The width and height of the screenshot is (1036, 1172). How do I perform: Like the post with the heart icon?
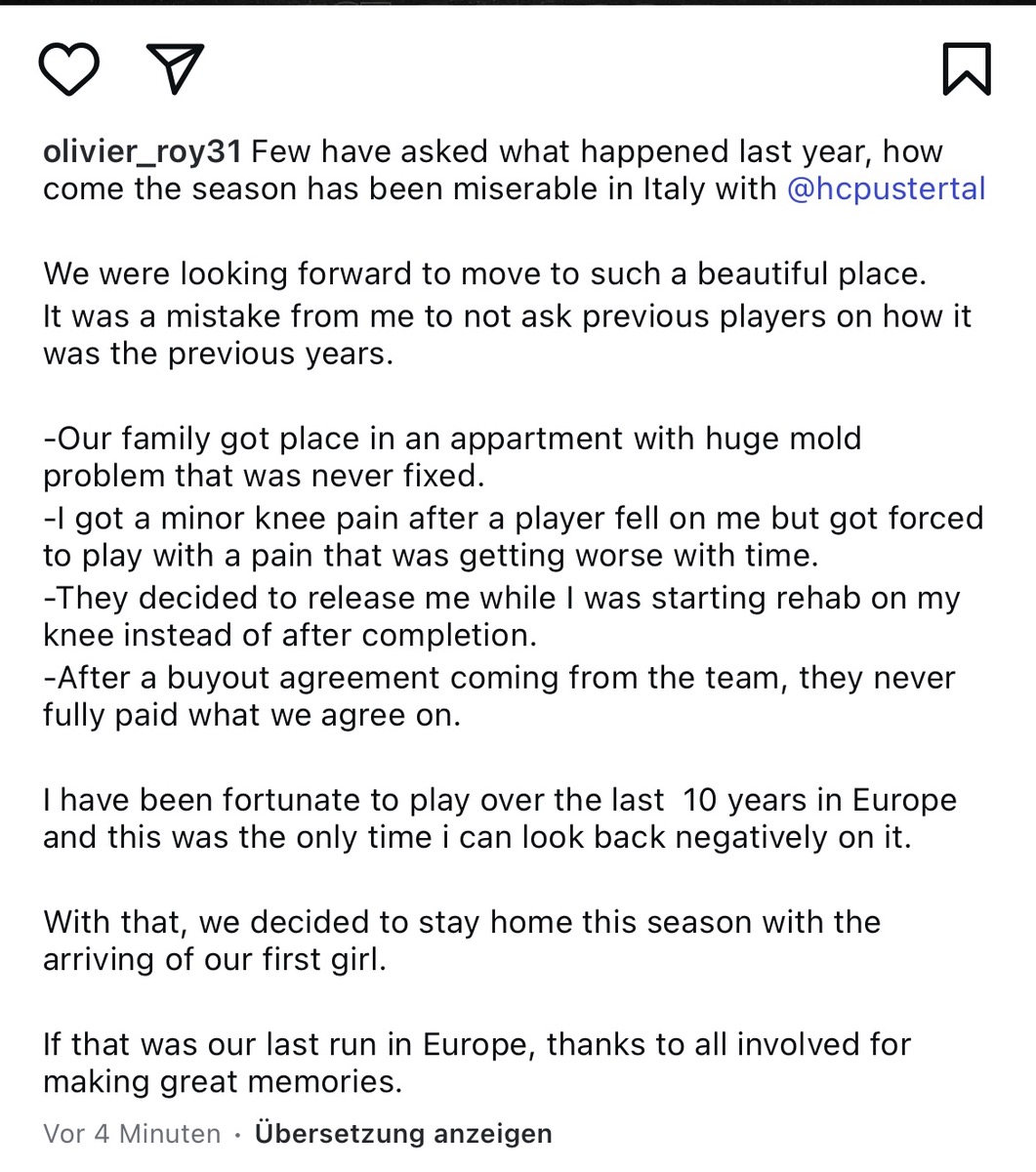[69, 70]
